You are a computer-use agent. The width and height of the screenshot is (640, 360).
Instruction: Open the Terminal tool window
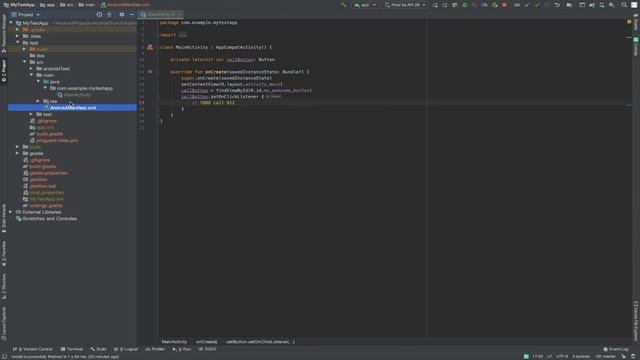point(72,349)
